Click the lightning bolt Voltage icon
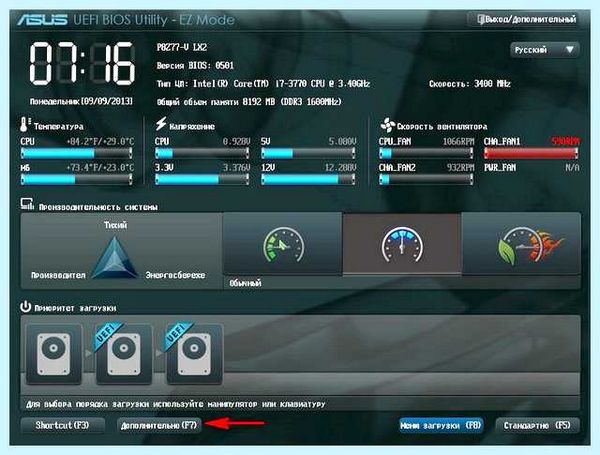 point(161,124)
